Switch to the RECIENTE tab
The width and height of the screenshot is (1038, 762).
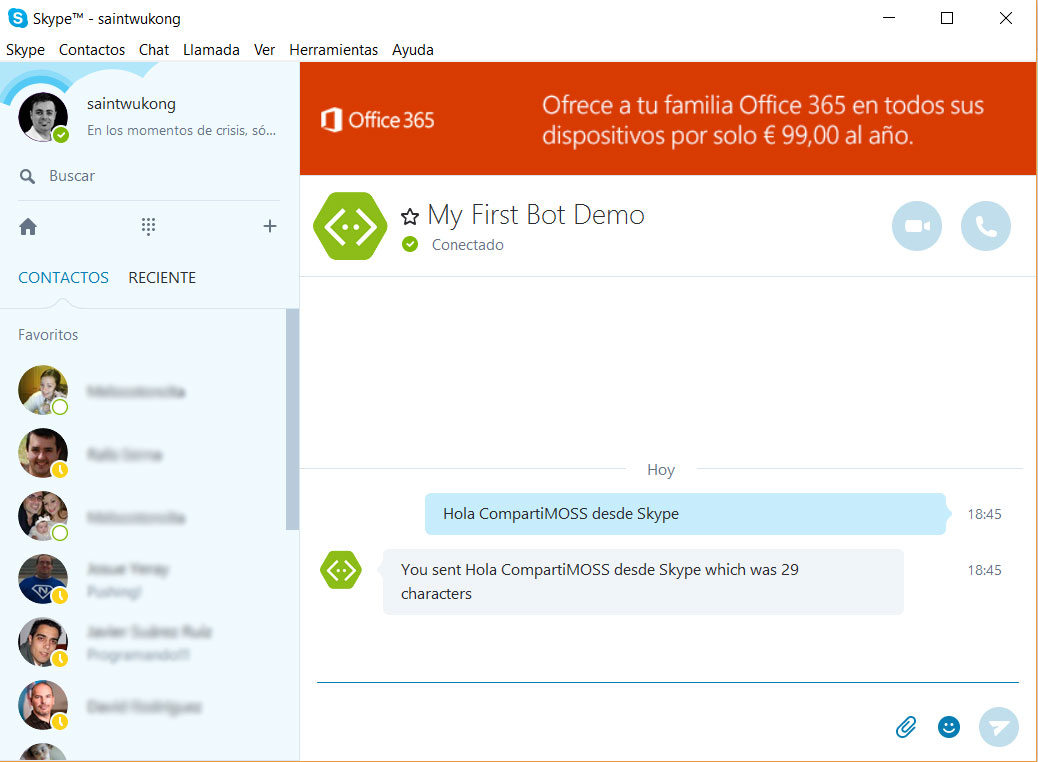click(162, 277)
